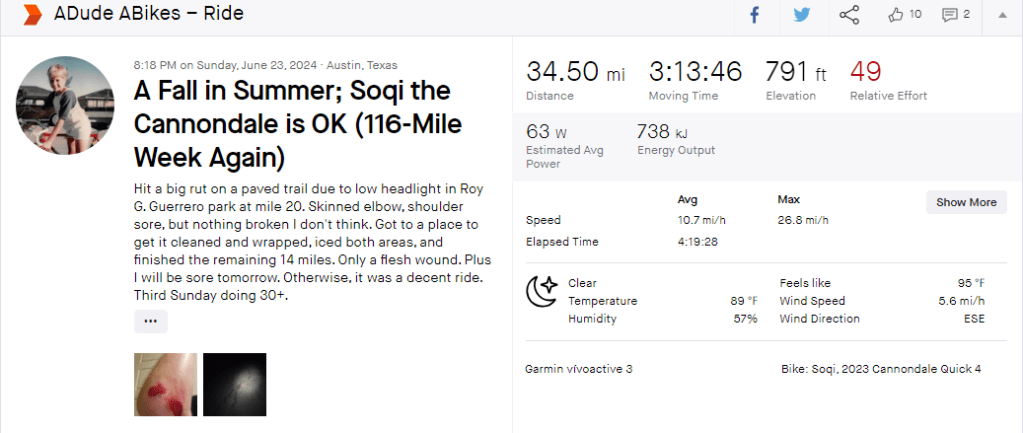Open the skinned elbow photo thumbnail
Image resolution: width=1023 pixels, height=433 pixels.
165,384
